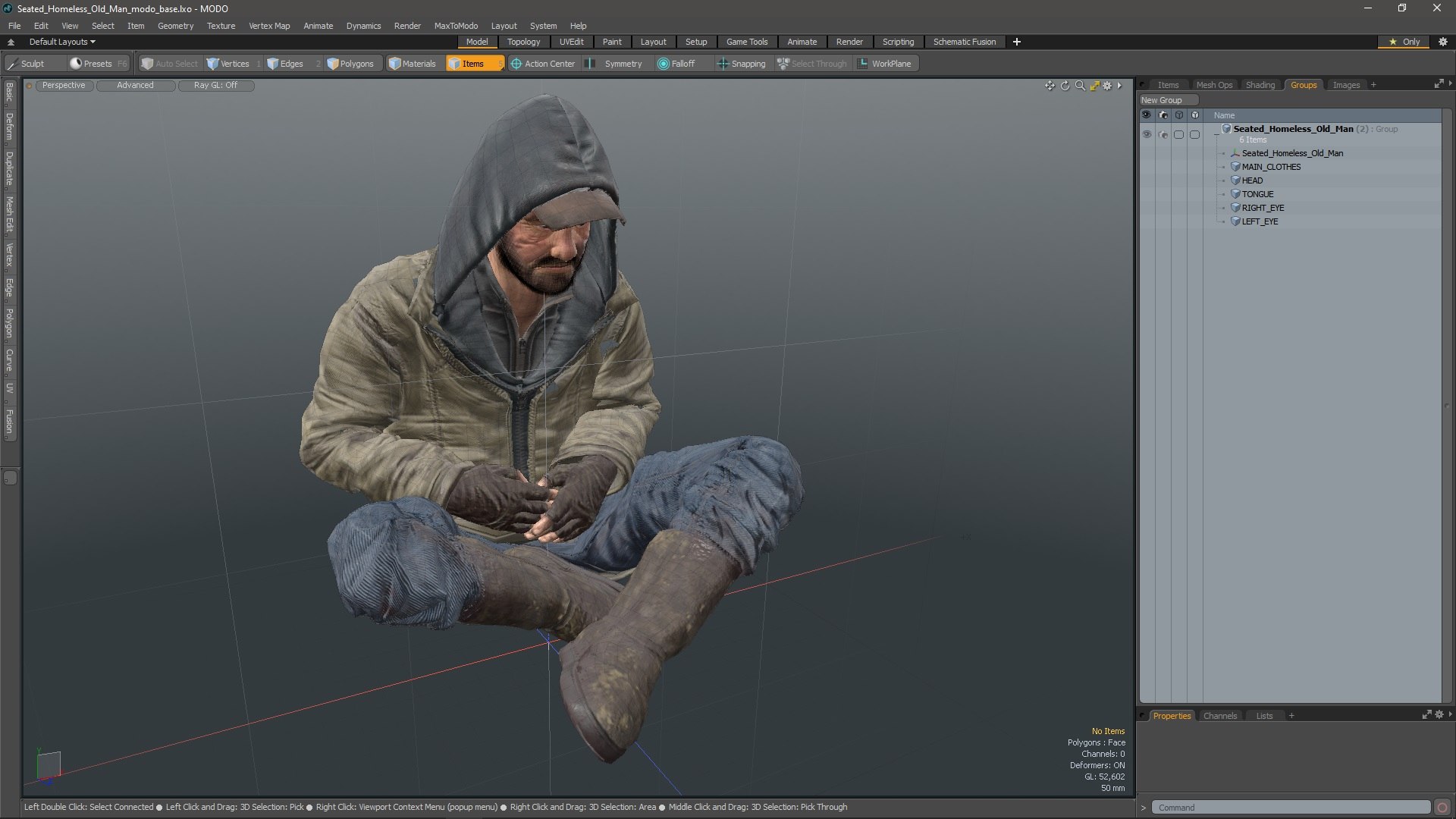Switch to the Channels tab
The width and height of the screenshot is (1456, 819).
pyautogui.click(x=1219, y=716)
